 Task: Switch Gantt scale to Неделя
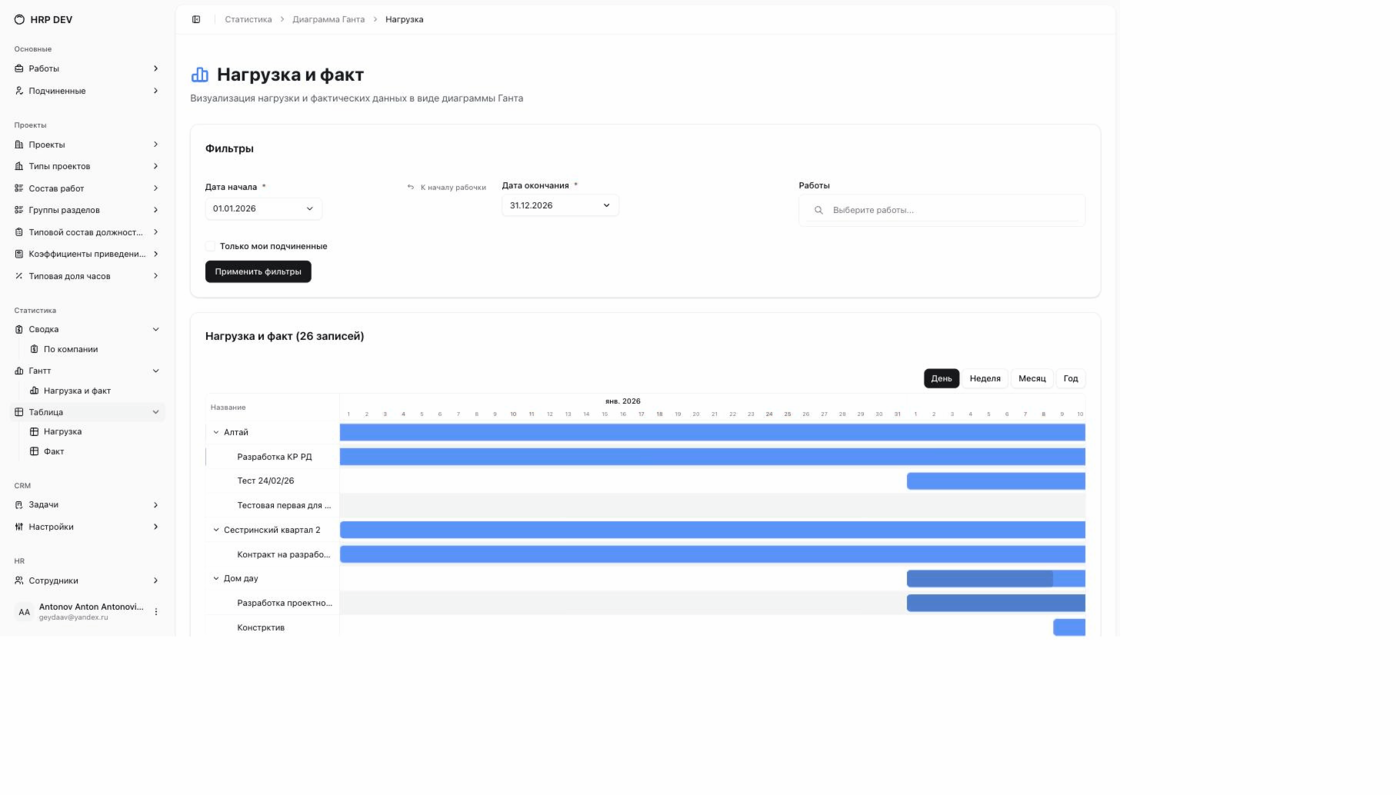pos(985,379)
